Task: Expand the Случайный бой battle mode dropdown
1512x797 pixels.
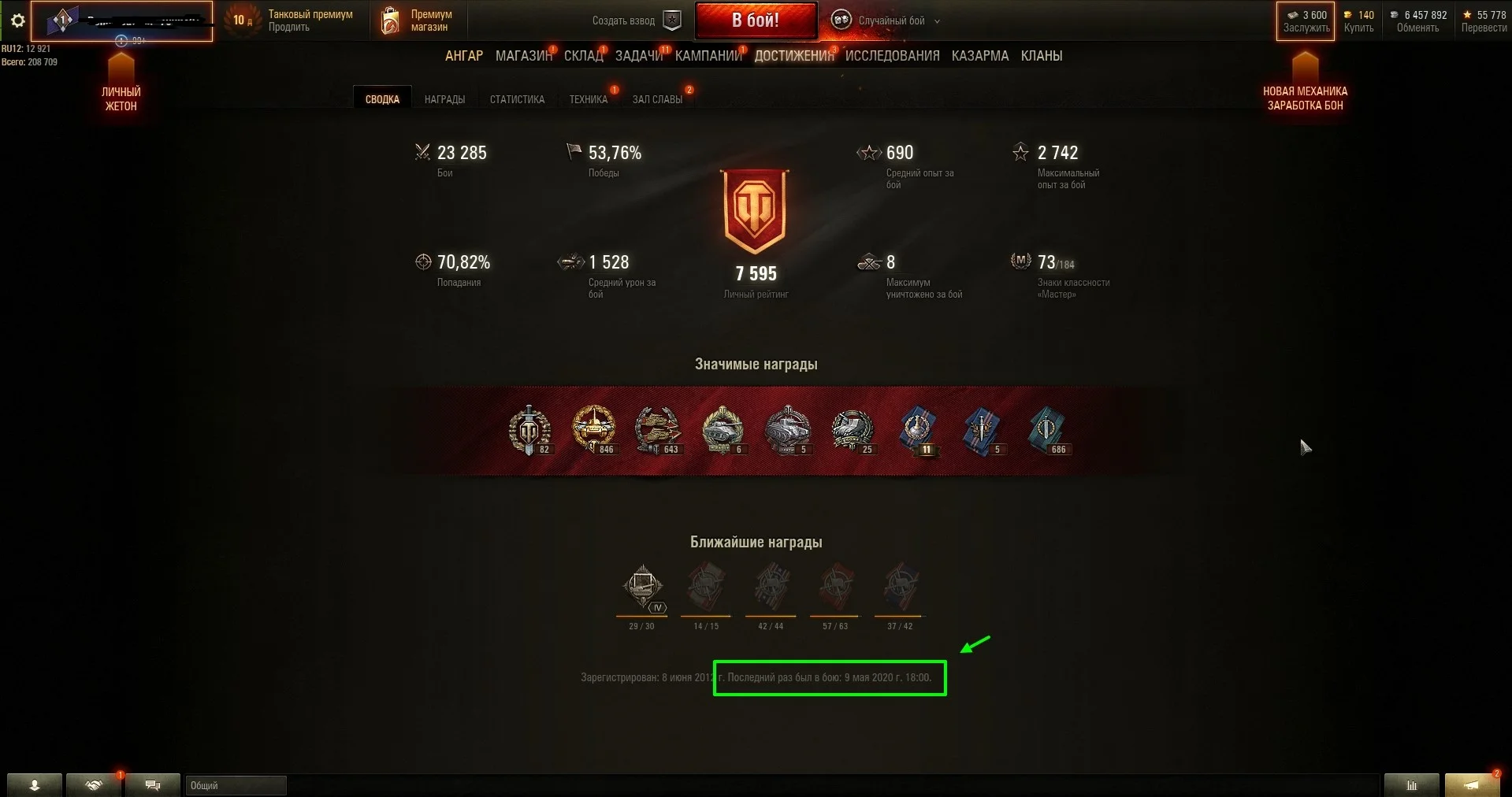Action: [x=937, y=21]
